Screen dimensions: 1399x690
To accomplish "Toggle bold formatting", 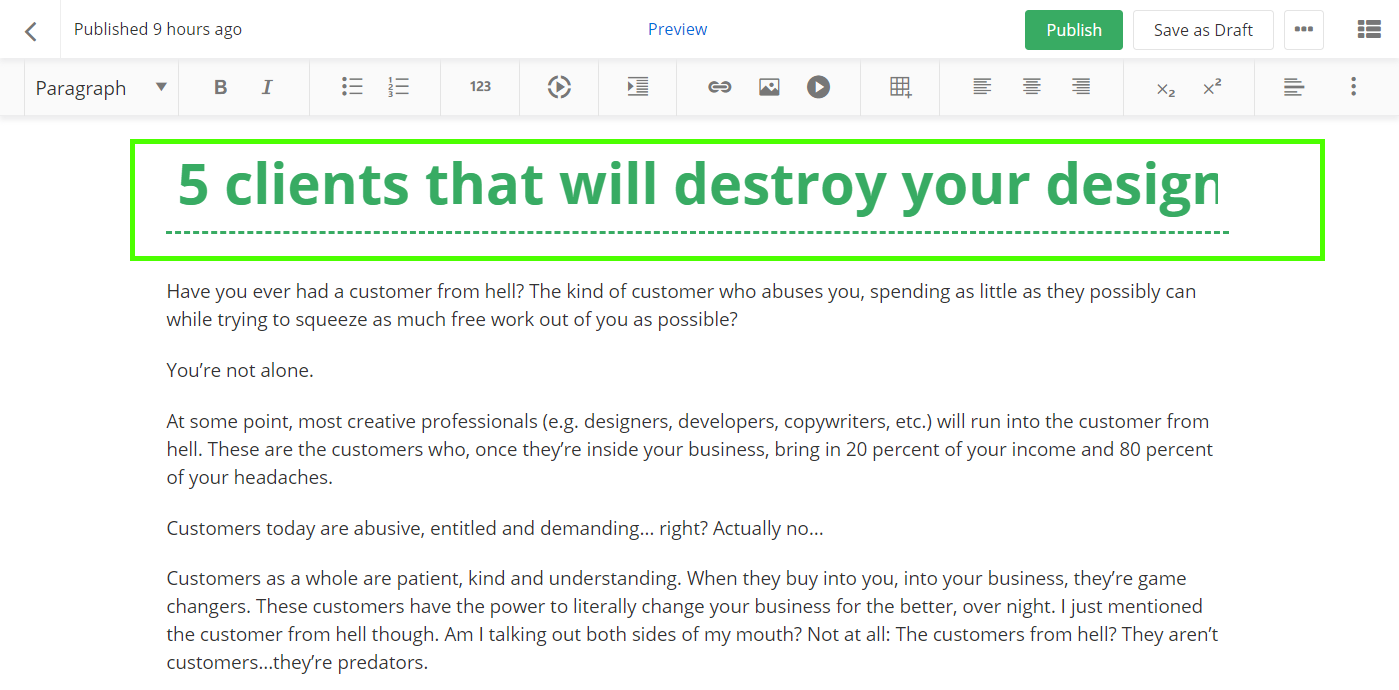I will click(221, 88).
